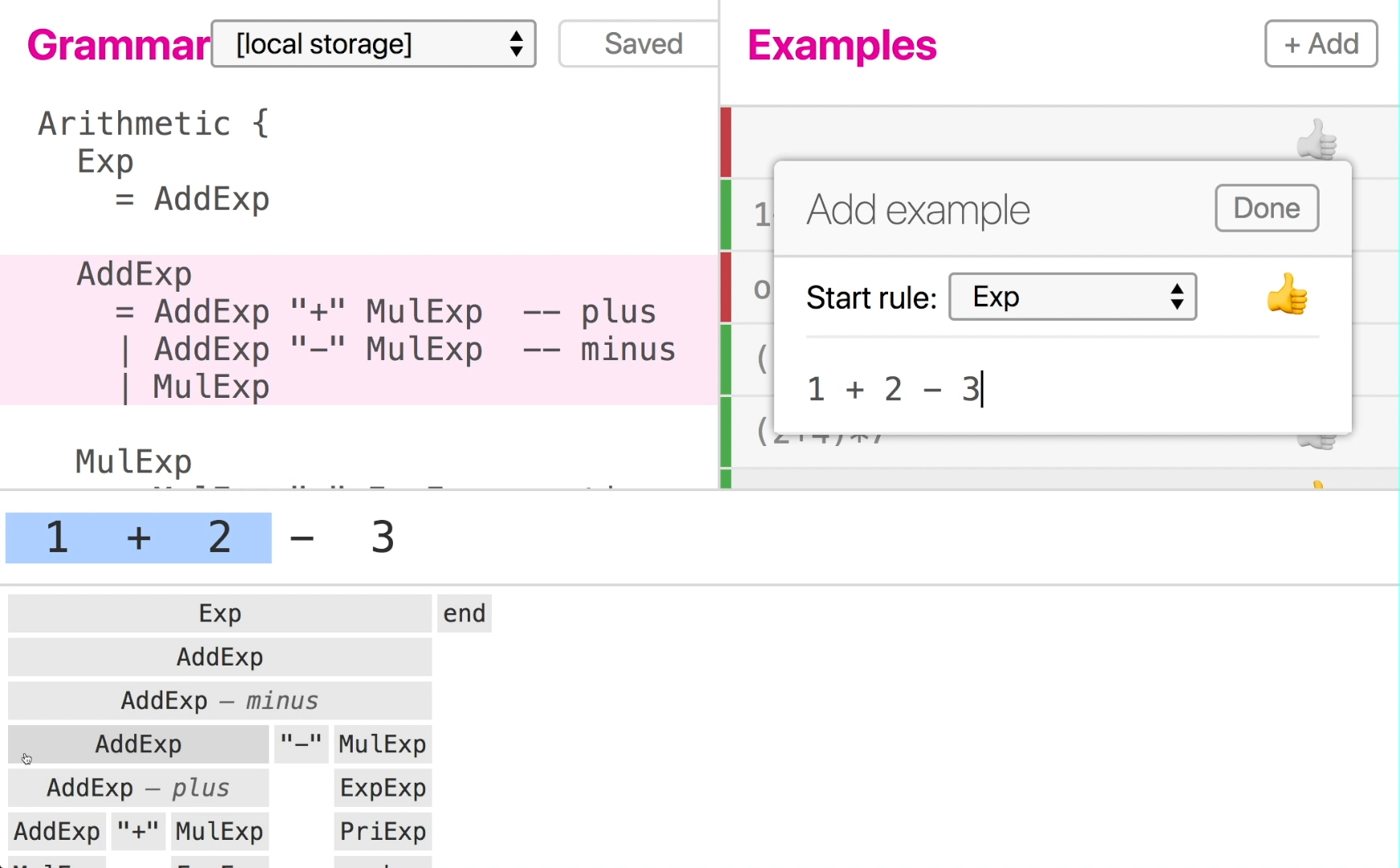Viewport: 1400px width, 868px height.
Task: Select the ExpExp node in parse tree
Action: [383, 788]
